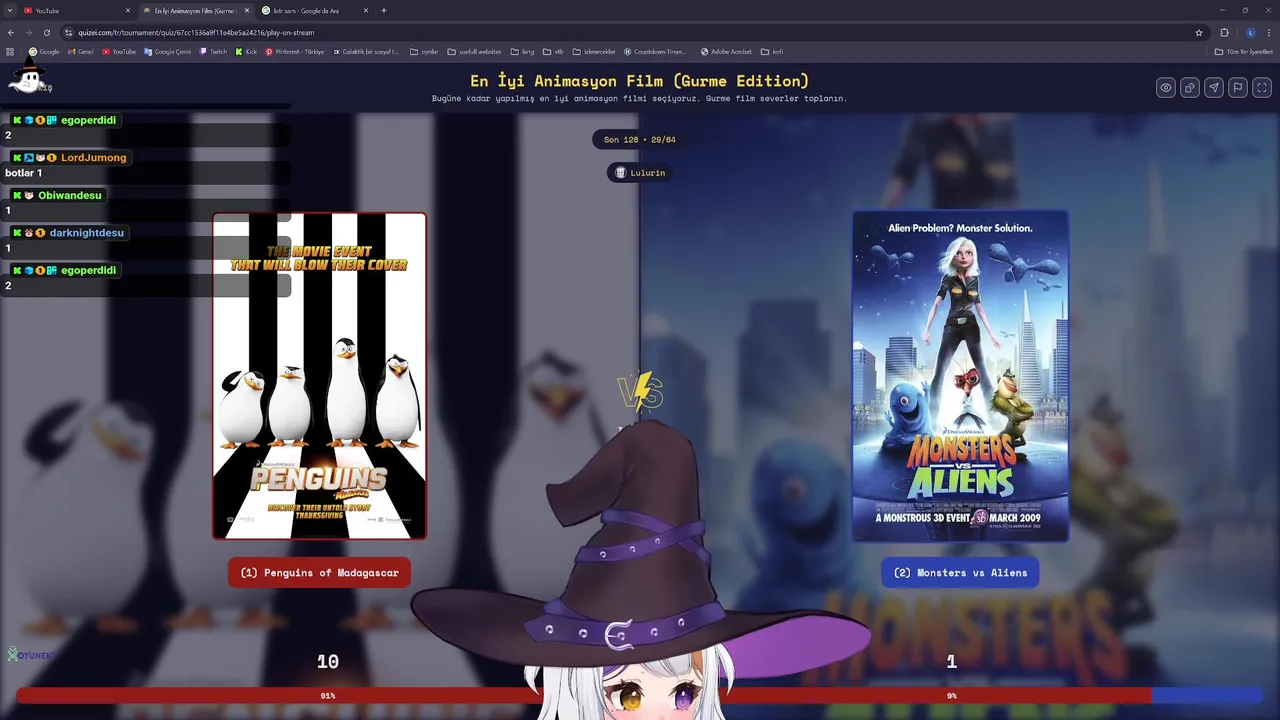The height and width of the screenshot is (720, 1280).
Task: Expand the oyınlar bookmark folder
Action: (x=424, y=51)
